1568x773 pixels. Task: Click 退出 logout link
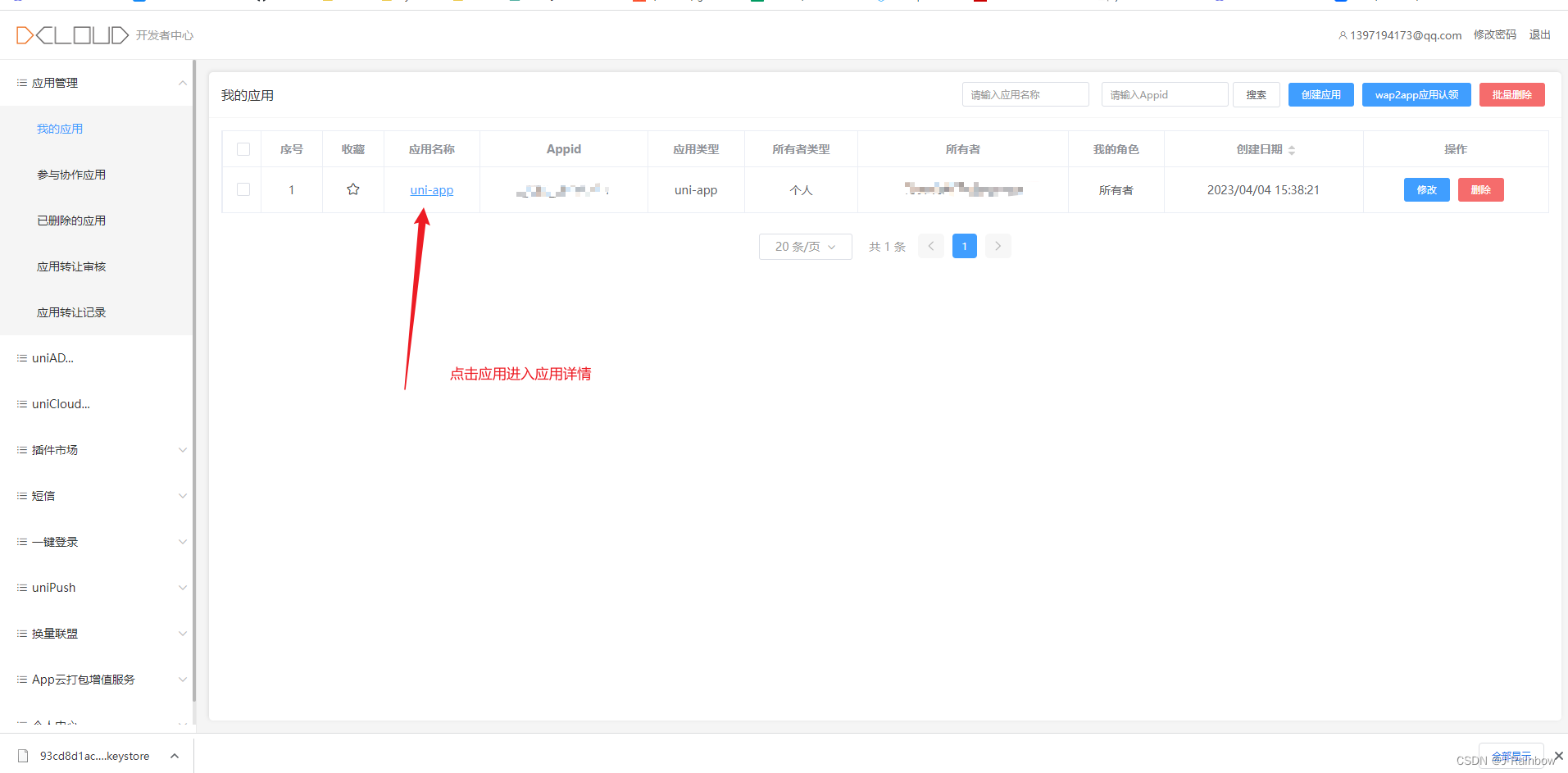(x=1540, y=34)
